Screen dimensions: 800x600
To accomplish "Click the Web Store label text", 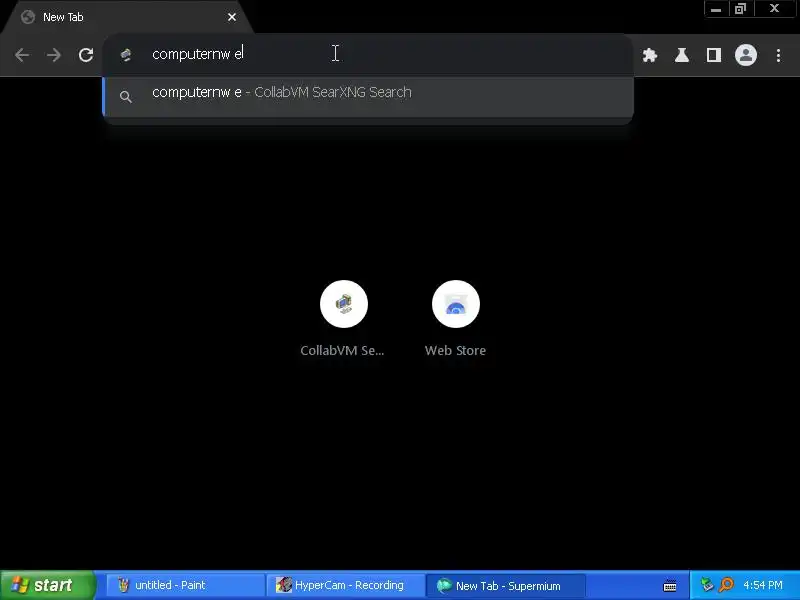I will [455, 351].
